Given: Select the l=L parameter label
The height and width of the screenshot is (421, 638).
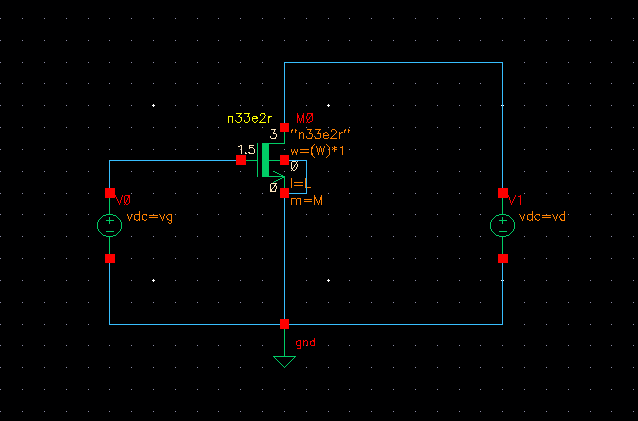Looking at the screenshot, I should click(301, 184).
